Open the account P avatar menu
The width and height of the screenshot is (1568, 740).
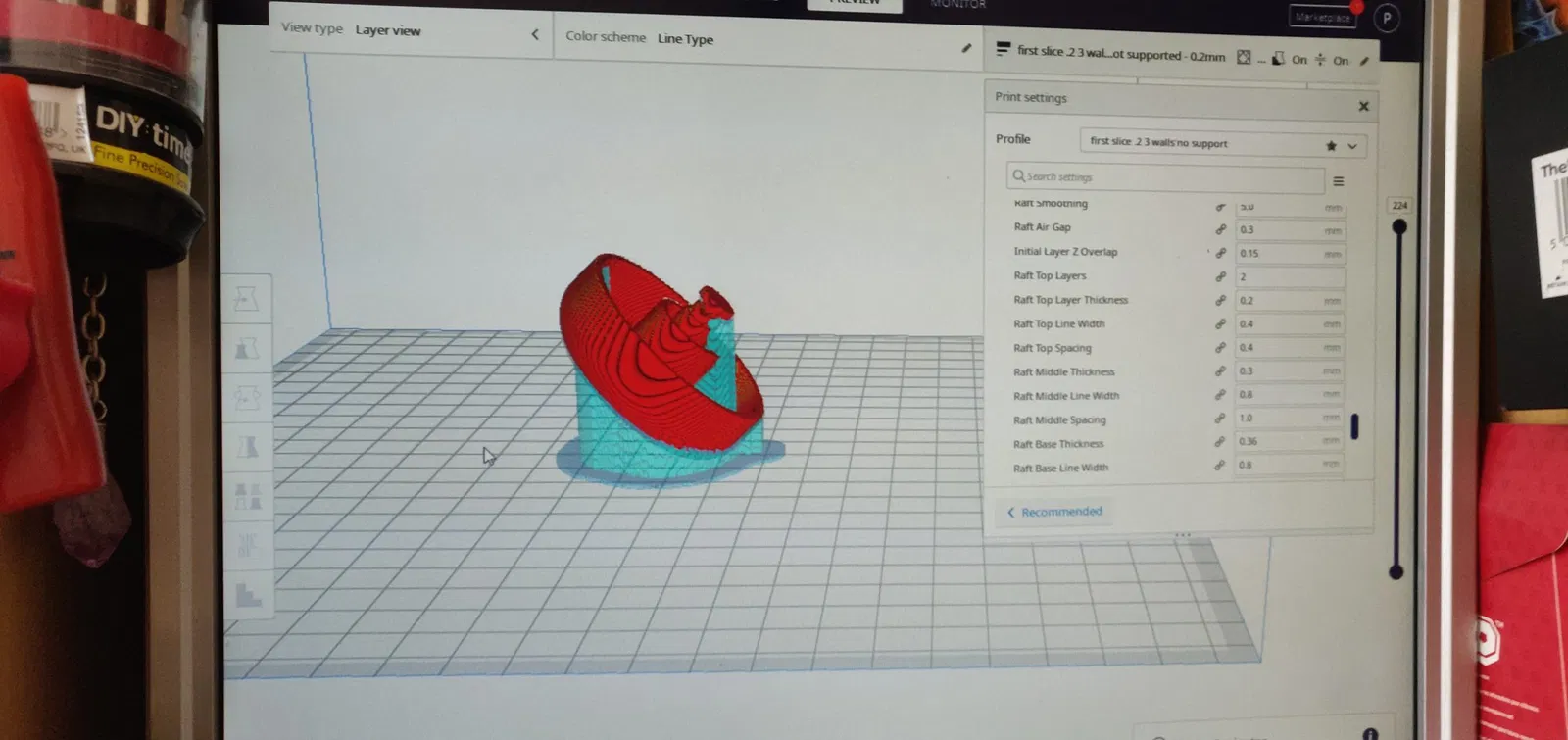click(x=1387, y=18)
